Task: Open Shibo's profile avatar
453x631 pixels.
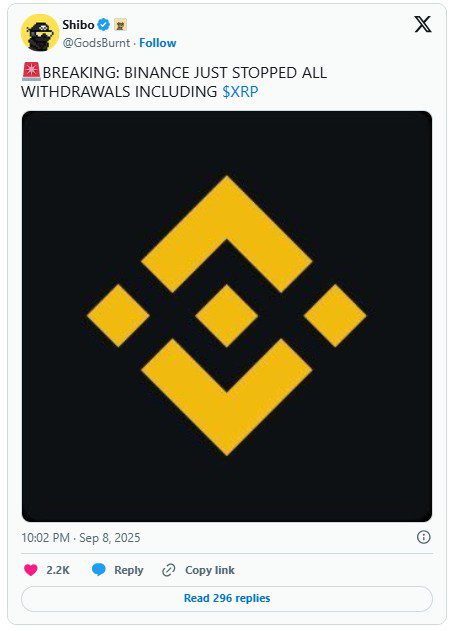Action: coord(40,33)
